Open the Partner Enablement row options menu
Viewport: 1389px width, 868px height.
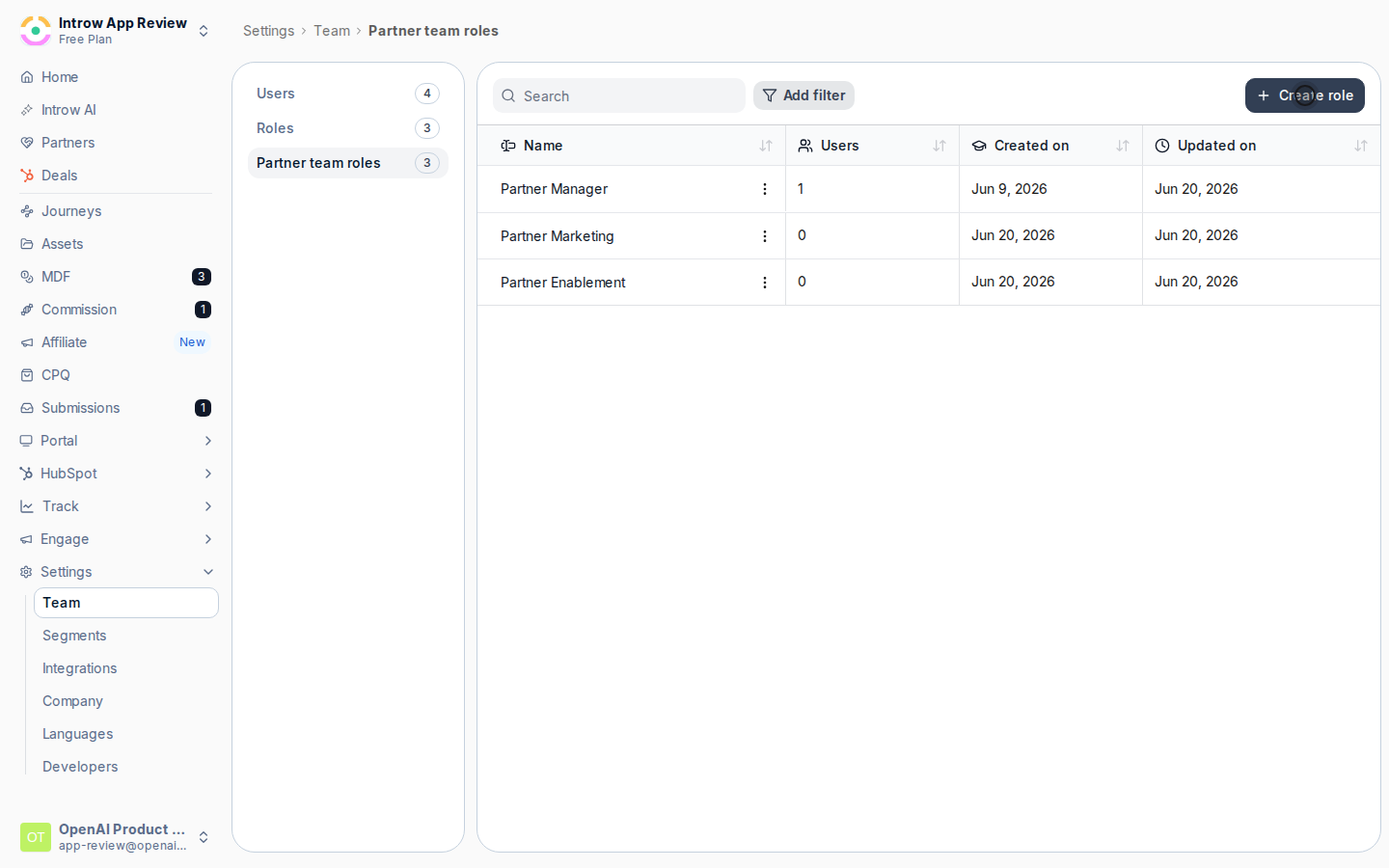point(765,283)
